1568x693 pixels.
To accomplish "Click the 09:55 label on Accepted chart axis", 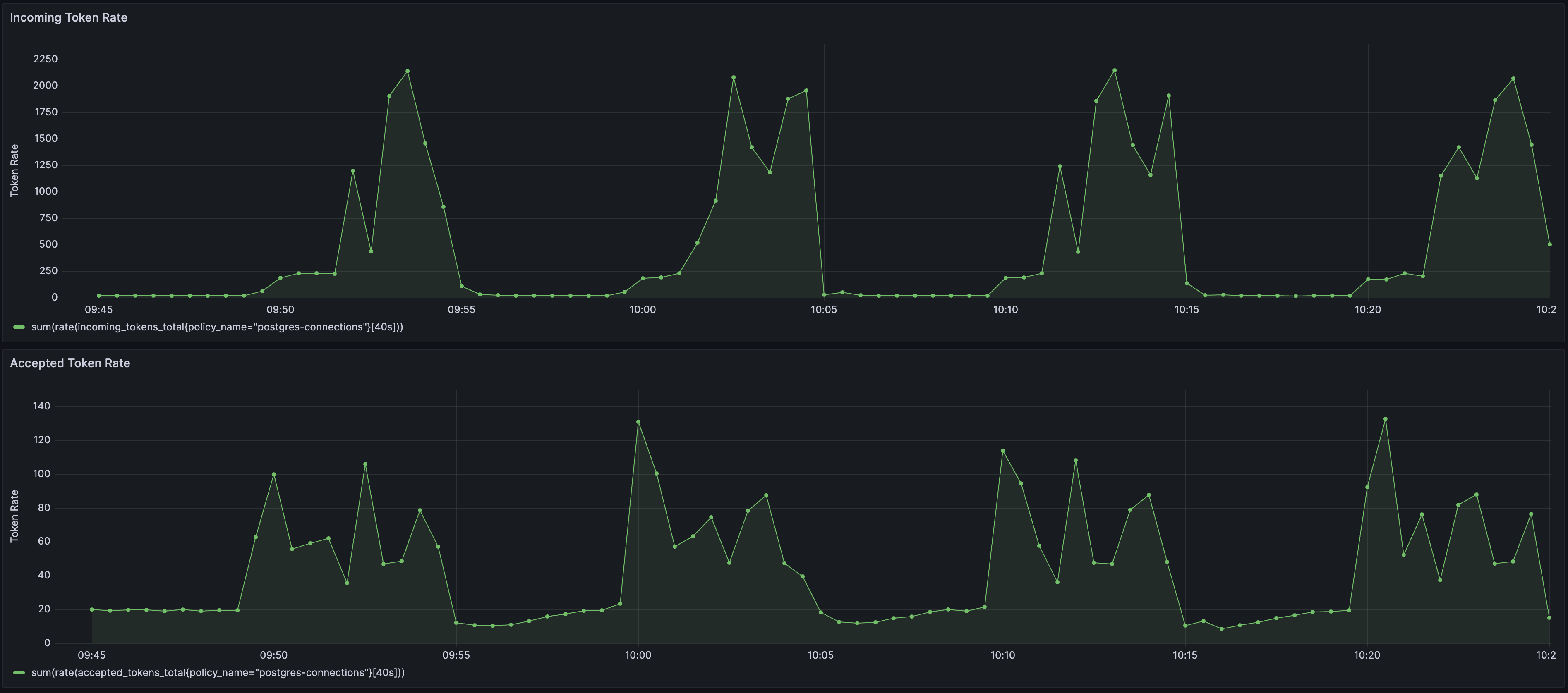I will (x=456, y=655).
